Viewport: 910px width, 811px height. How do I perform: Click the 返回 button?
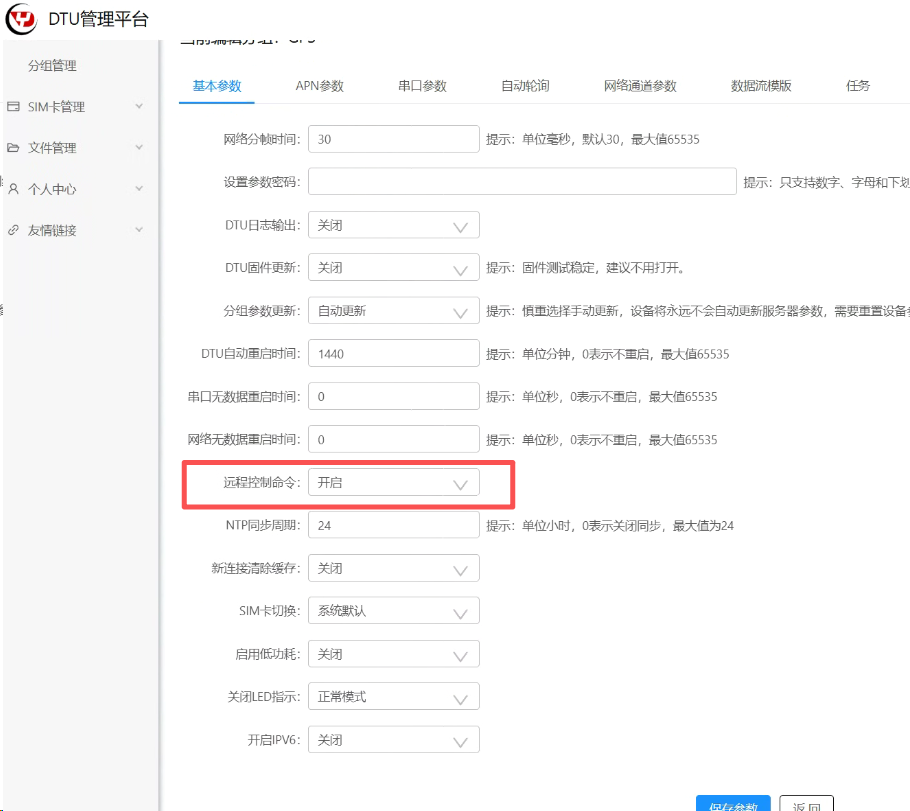click(x=806, y=804)
